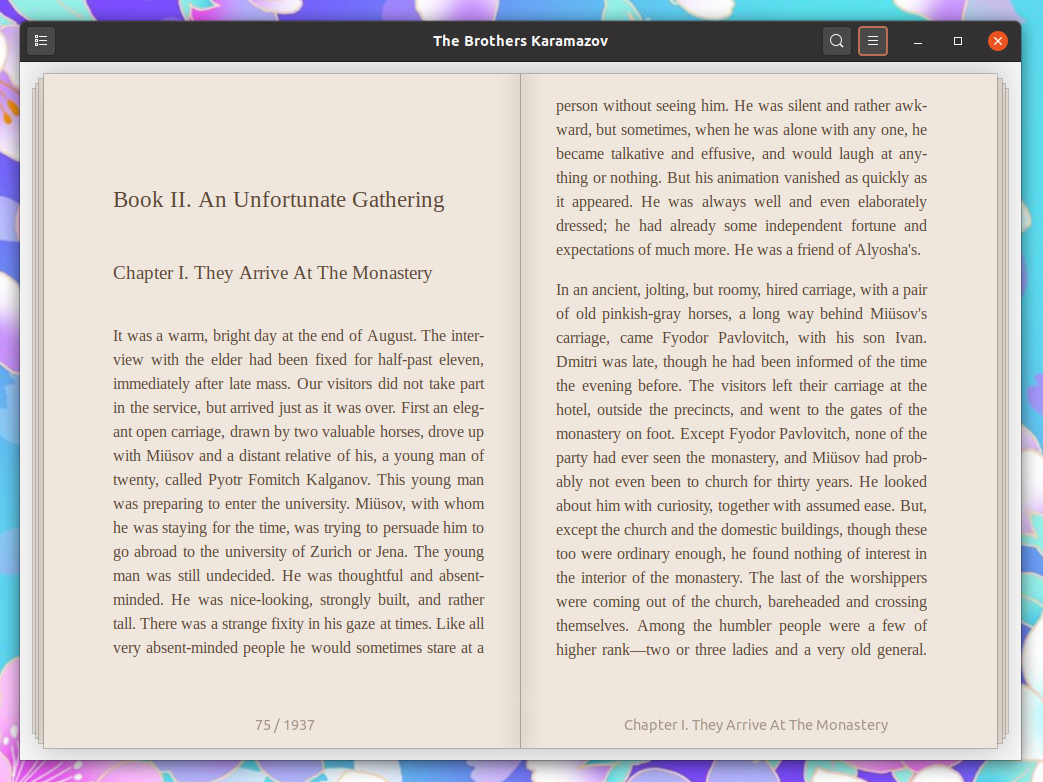Minimize the Foliate reader window

pos(917,41)
